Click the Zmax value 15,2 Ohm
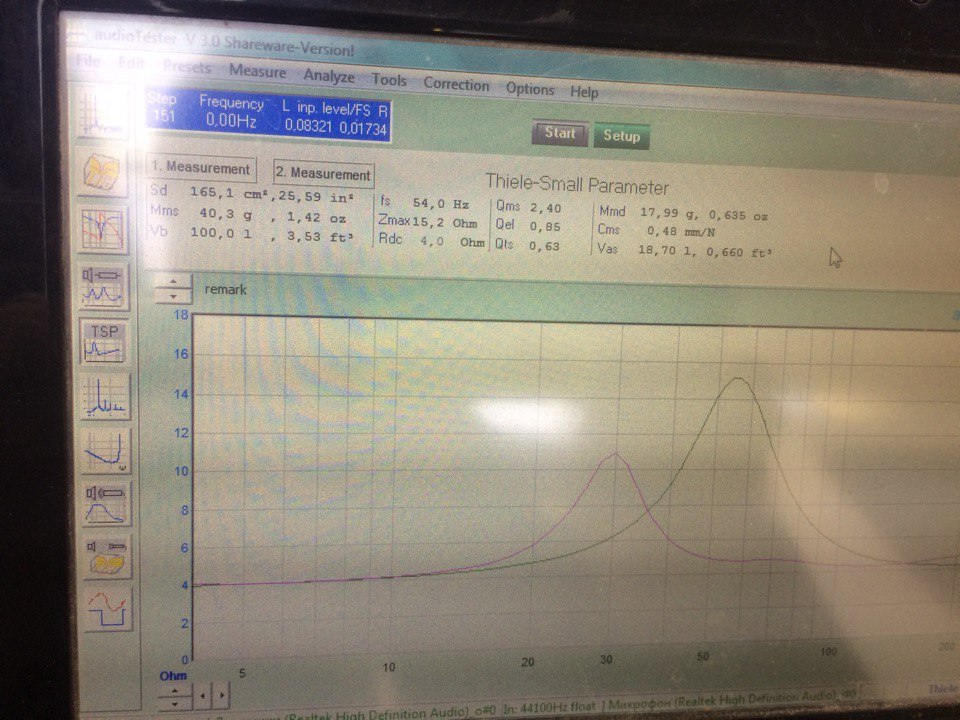The height and width of the screenshot is (720, 960). point(444,222)
